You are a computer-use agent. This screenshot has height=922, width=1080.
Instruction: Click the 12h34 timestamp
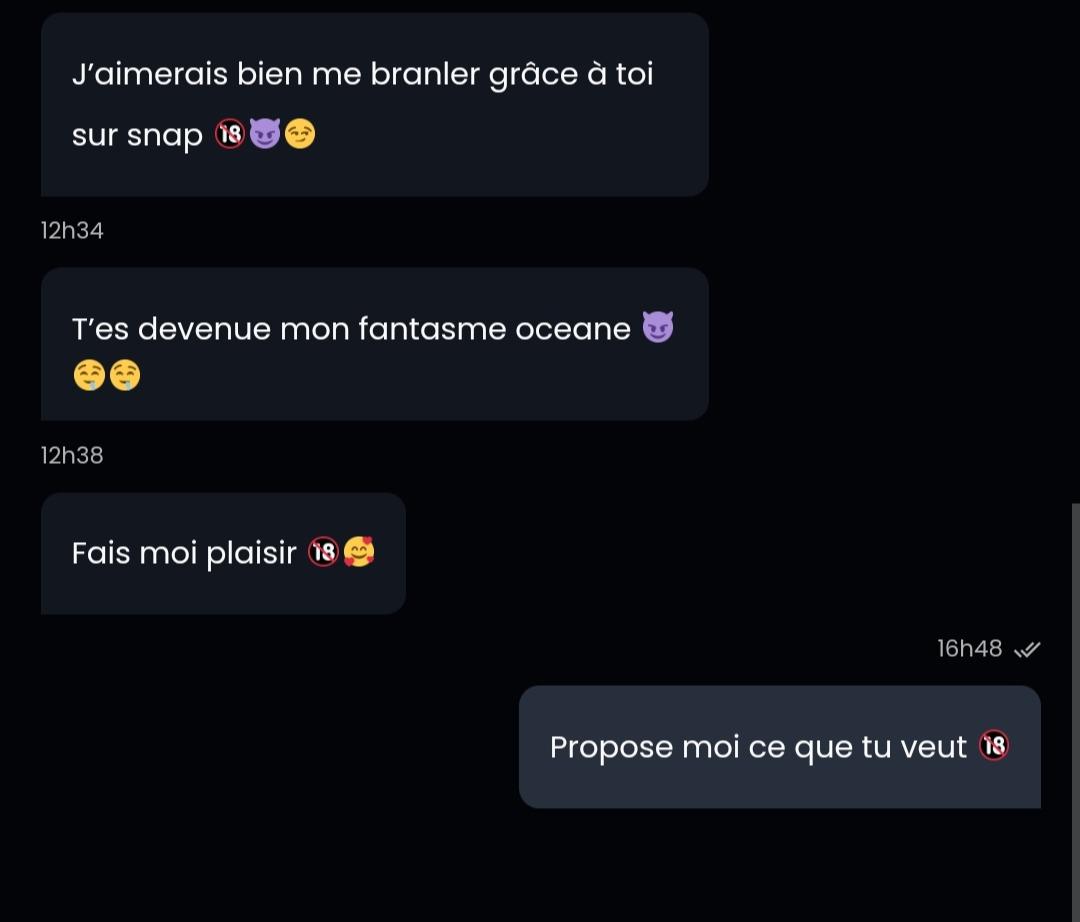[72, 231]
